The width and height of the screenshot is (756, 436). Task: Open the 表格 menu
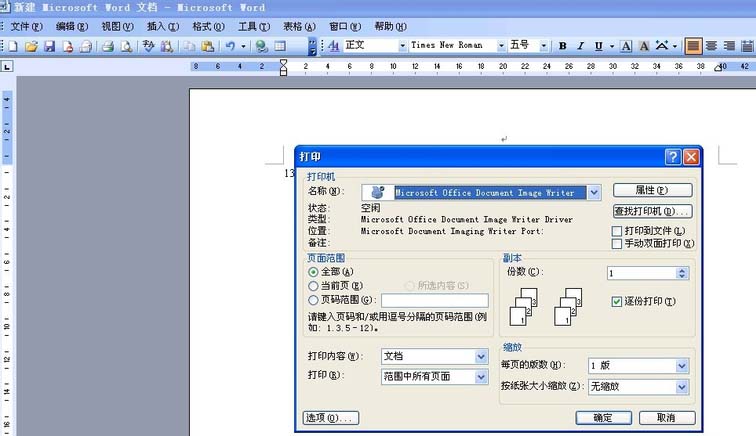click(297, 26)
